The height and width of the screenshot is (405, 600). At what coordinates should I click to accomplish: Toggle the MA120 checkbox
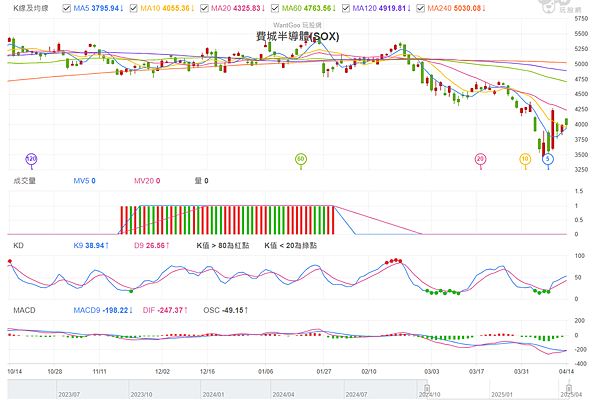click(x=346, y=8)
